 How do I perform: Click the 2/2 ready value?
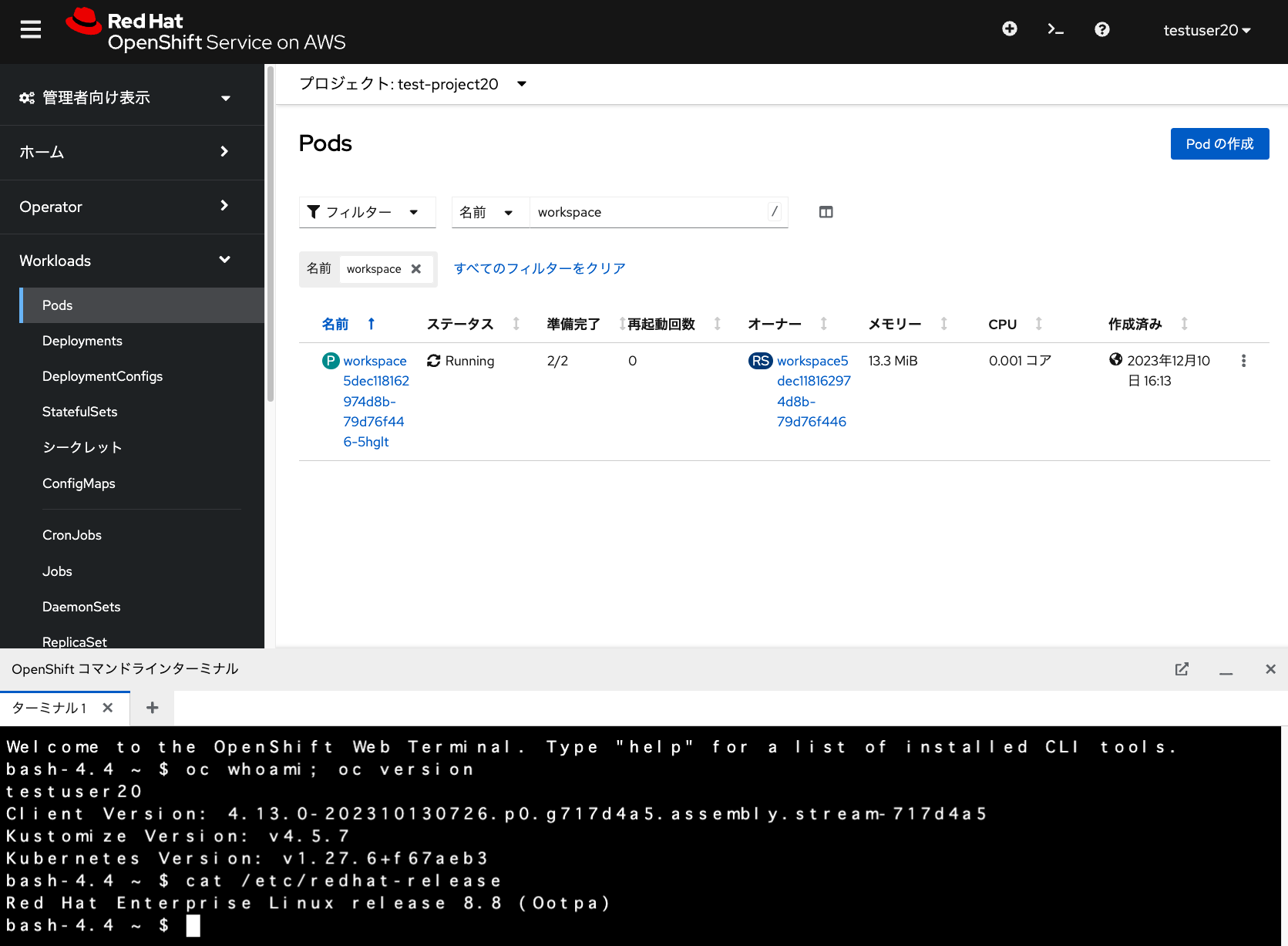click(557, 361)
